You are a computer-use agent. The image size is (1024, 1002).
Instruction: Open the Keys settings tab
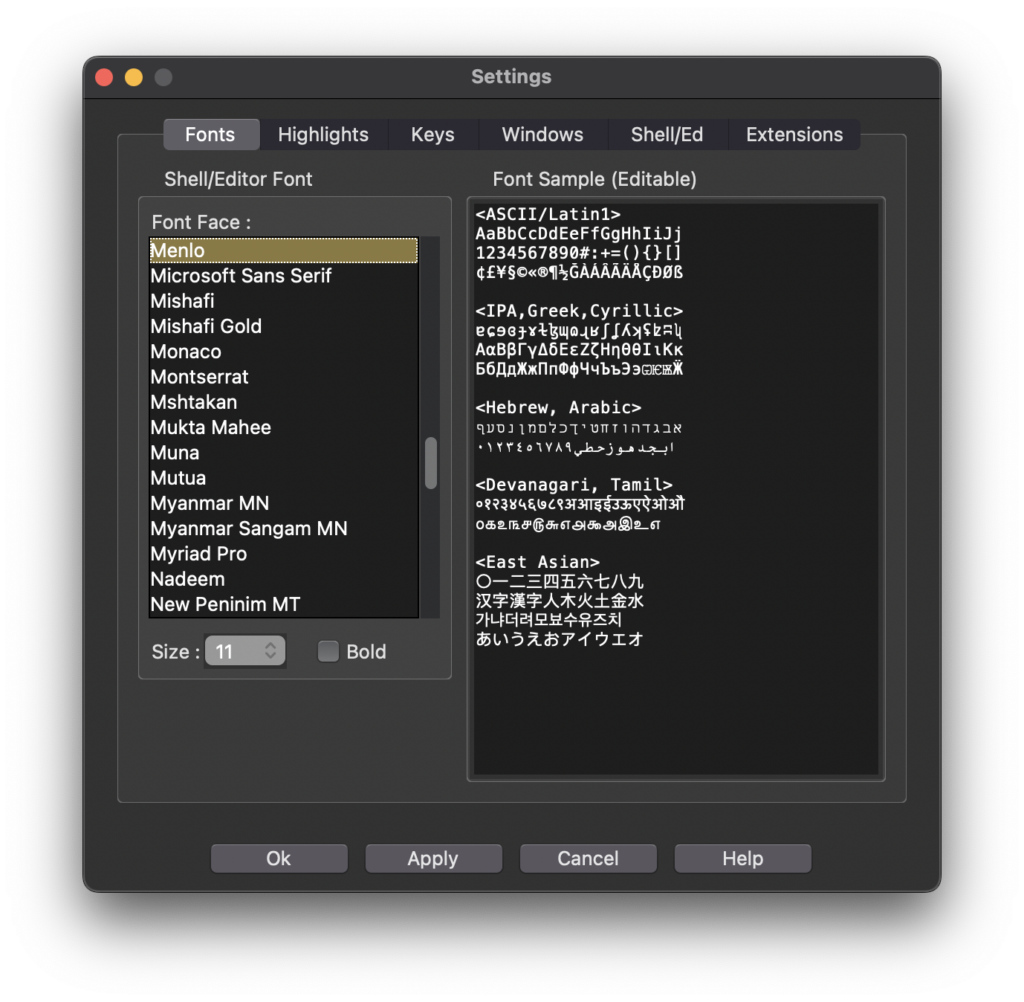tap(432, 134)
